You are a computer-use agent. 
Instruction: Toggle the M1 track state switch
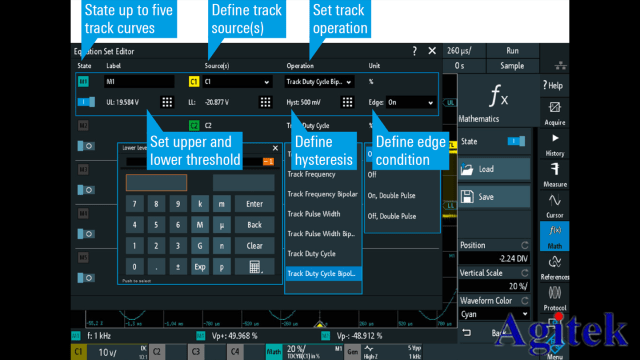86,102
